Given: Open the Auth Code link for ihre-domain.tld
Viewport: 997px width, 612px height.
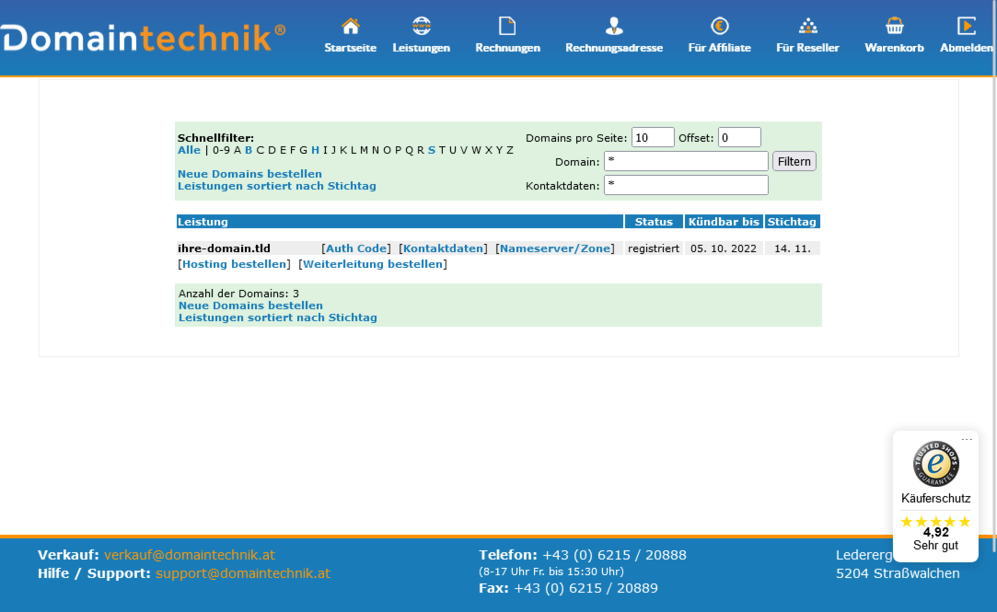Looking at the screenshot, I should pyautogui.click(x=356, y=248).
